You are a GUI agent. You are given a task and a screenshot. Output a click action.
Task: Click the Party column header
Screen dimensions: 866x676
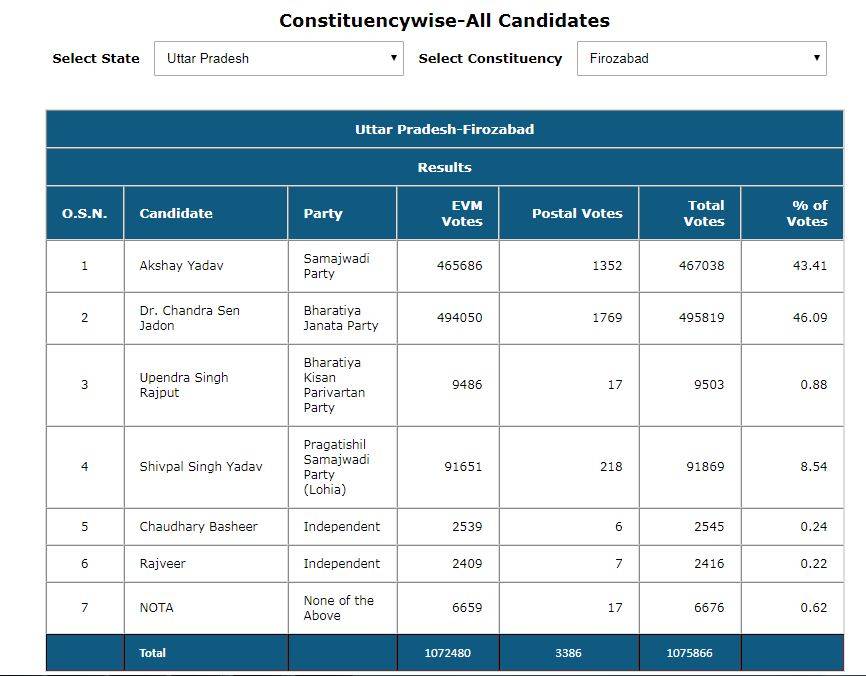[x=323, y=213]
